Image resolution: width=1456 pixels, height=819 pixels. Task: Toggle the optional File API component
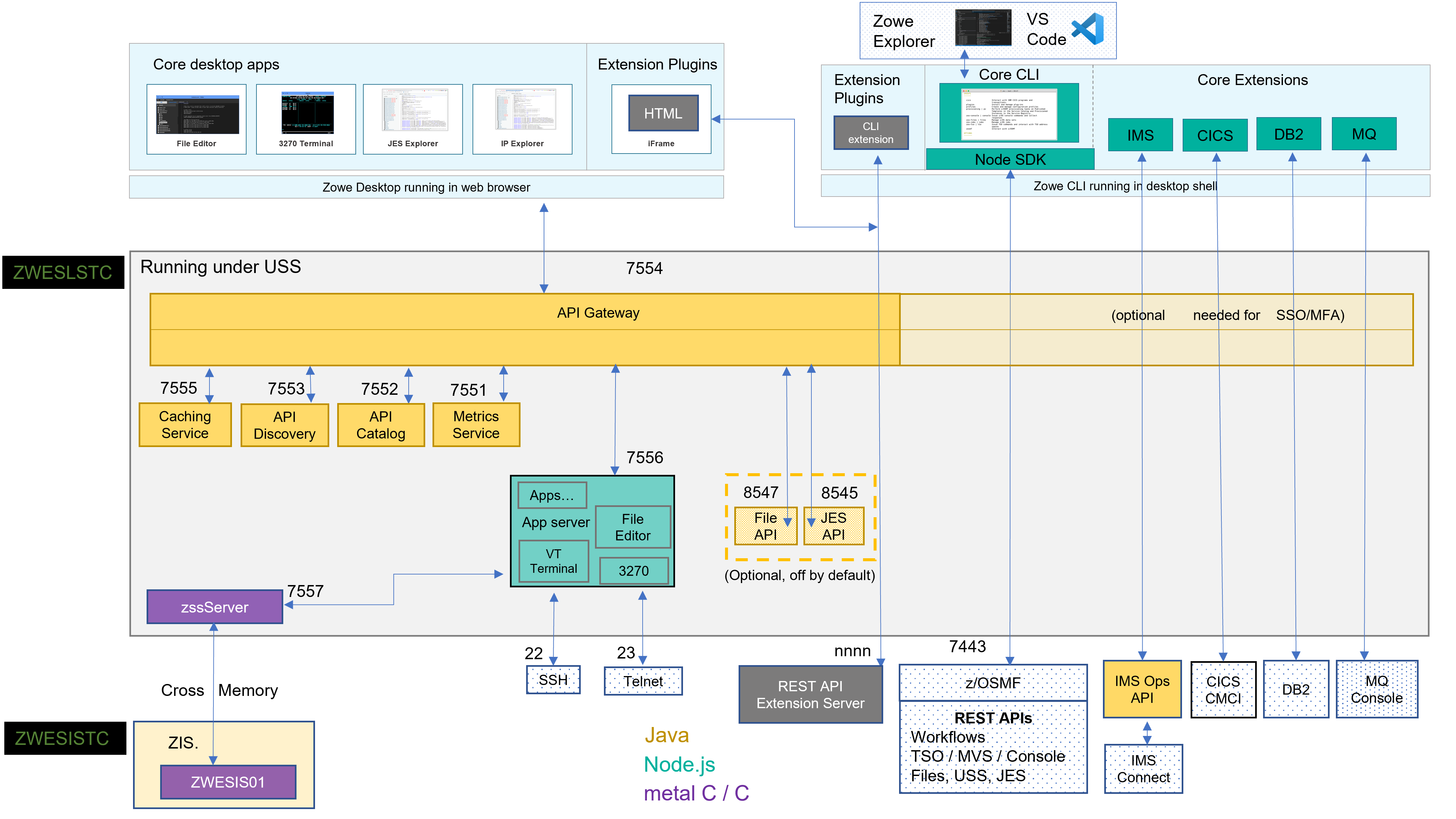(765, 526)
